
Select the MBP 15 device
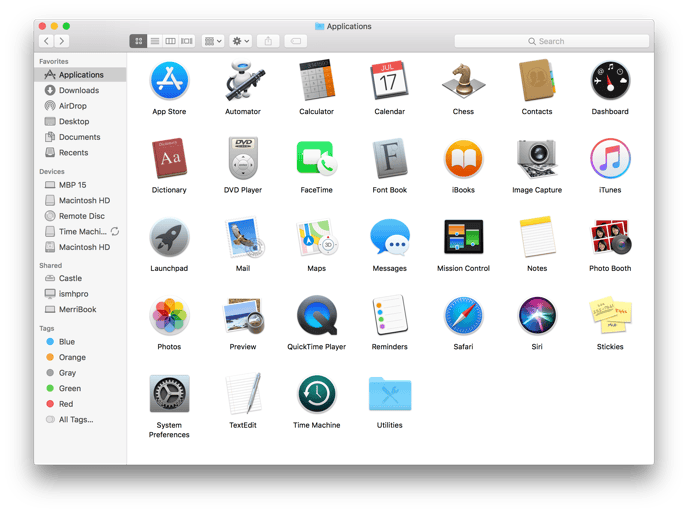coord(80,185)
